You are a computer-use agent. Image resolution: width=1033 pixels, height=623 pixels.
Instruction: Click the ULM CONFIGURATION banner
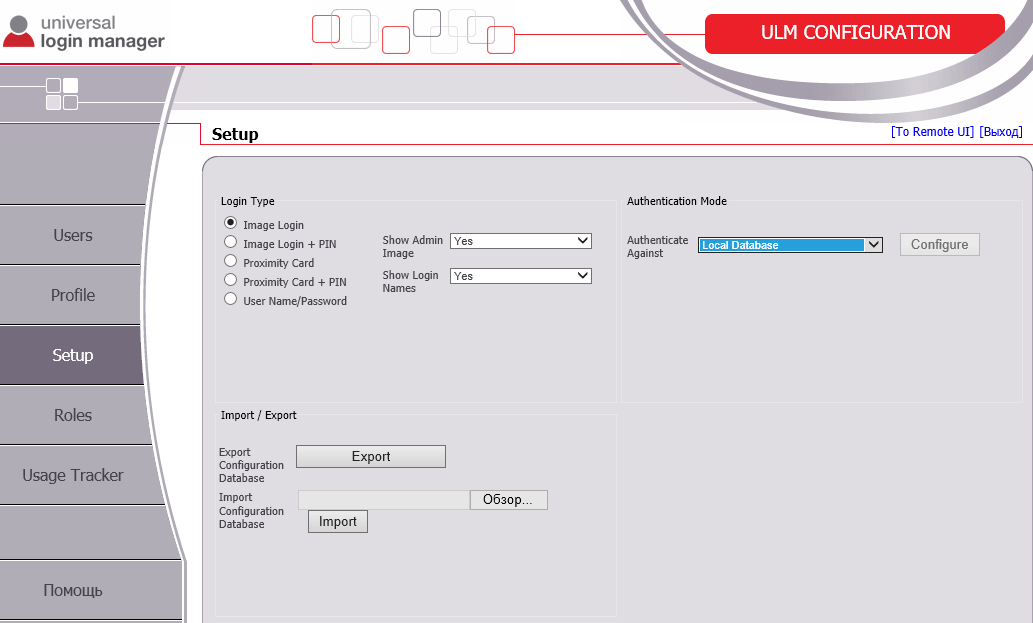[855, 33]
